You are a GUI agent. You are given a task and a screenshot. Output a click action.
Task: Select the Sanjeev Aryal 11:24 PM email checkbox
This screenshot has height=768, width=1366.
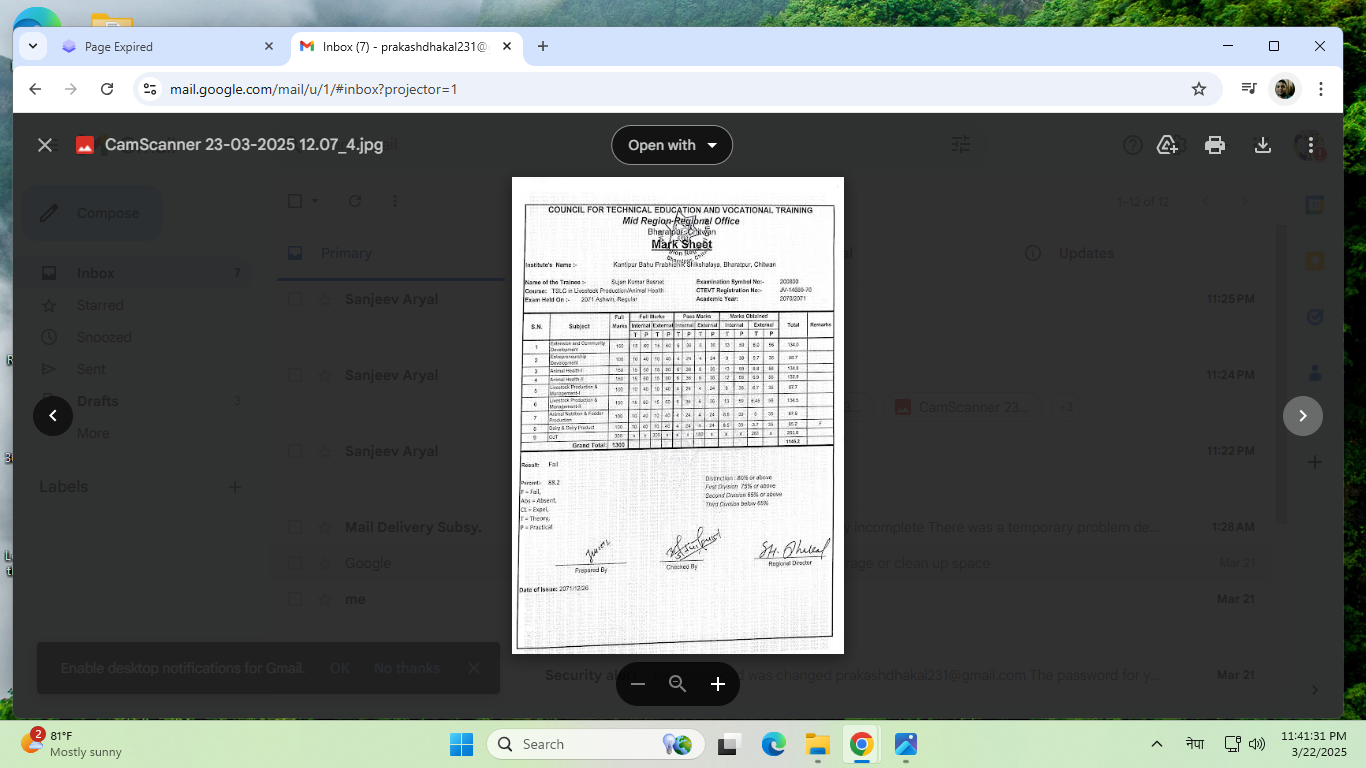tap(295, 375)
